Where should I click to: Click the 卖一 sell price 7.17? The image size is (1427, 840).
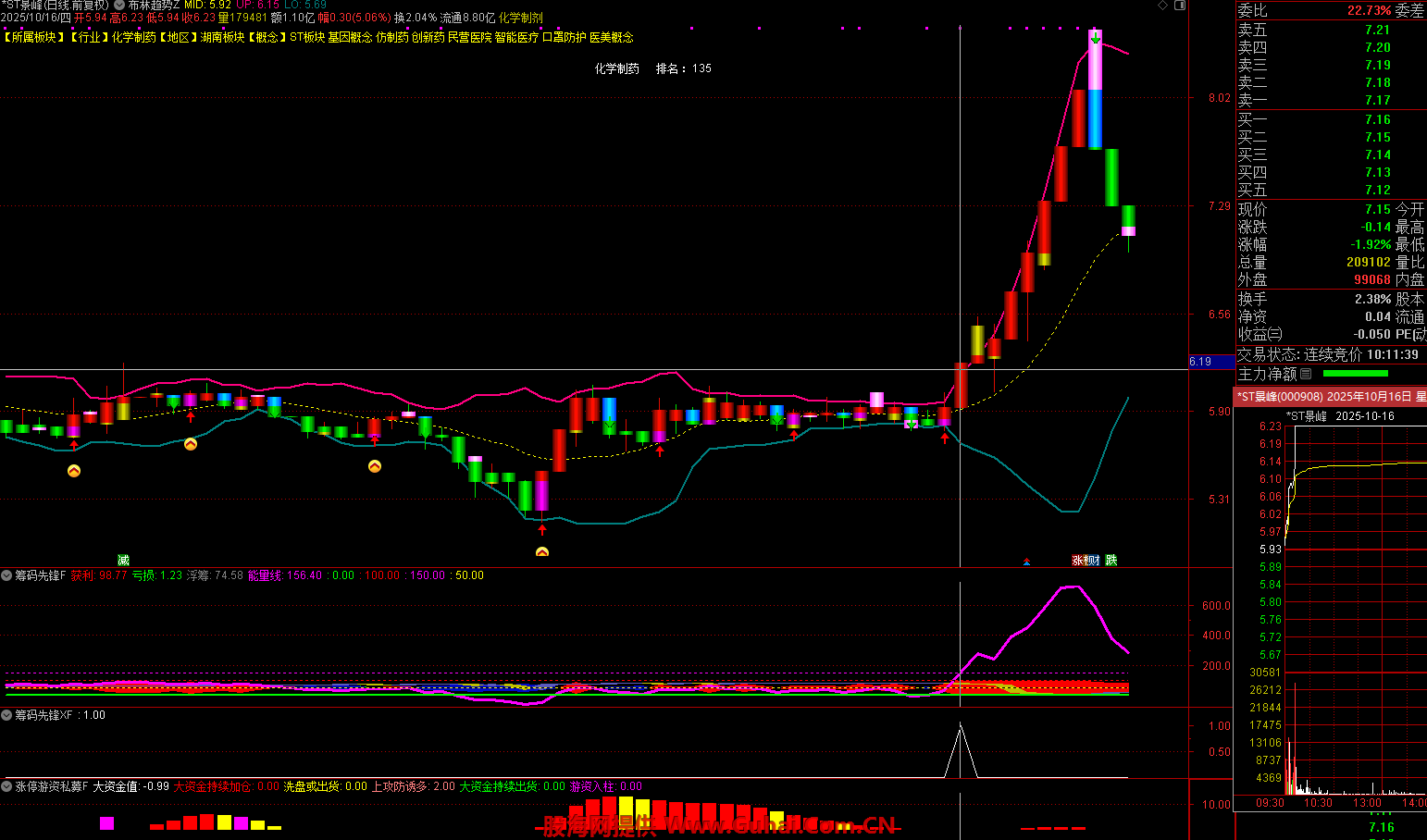click(x=1377, y=100)
